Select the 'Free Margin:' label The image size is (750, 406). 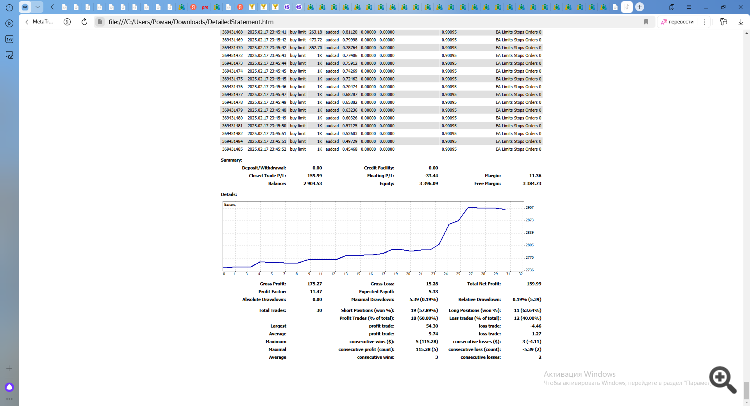tap(488, 184)
